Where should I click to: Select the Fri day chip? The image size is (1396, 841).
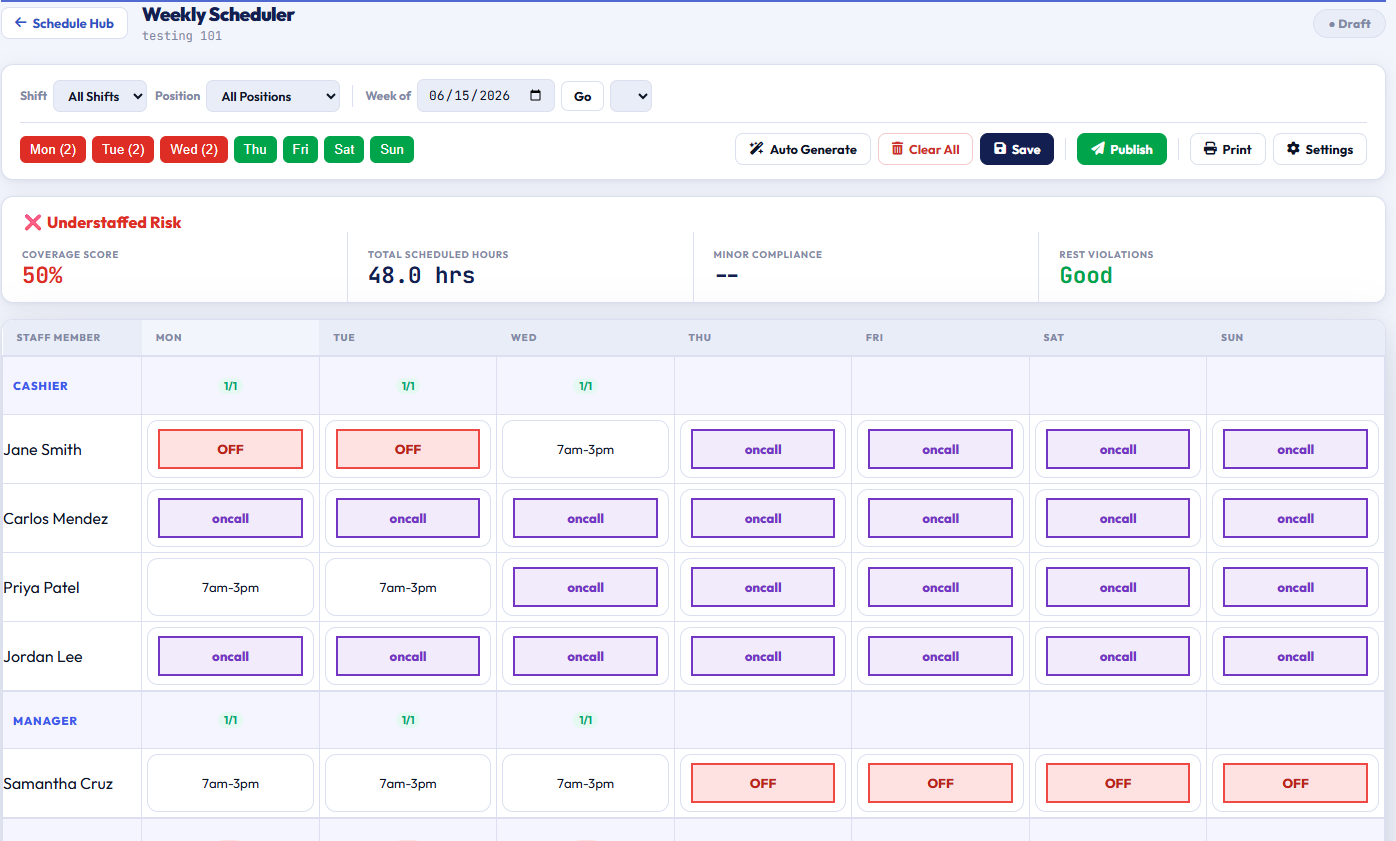(x=300, y=149)
